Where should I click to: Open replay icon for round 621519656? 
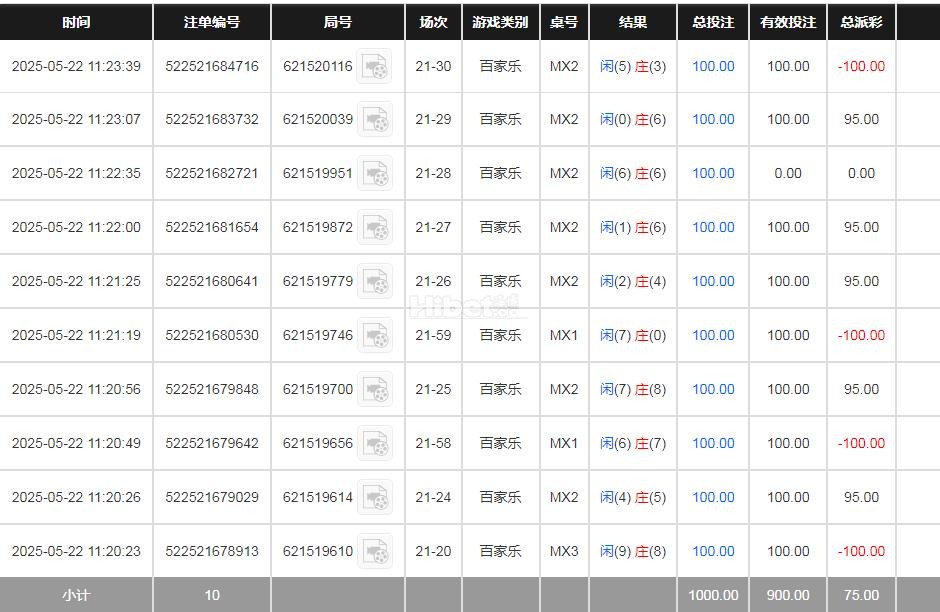(375, 444)
